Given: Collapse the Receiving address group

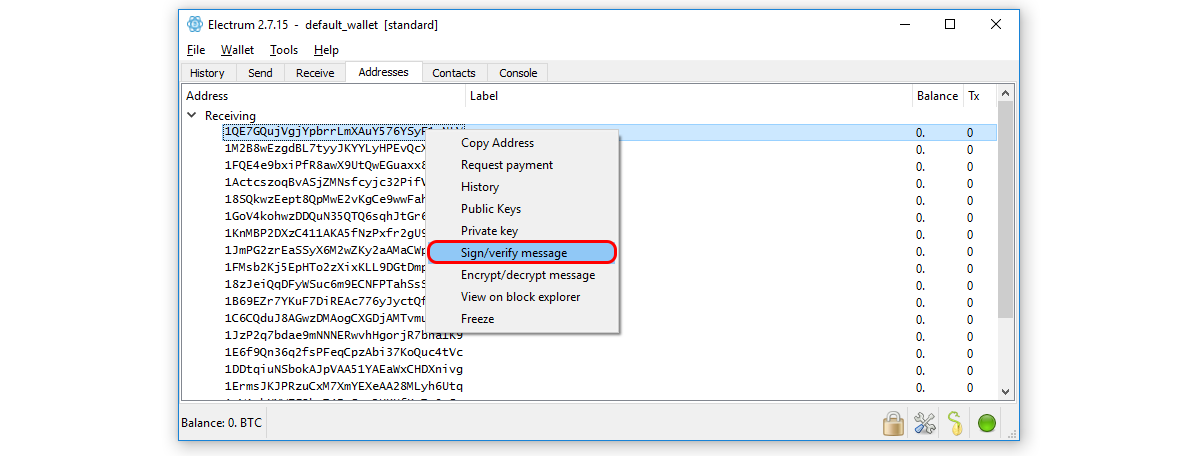Looking at the screenshot, I should [x=191, y=116].
